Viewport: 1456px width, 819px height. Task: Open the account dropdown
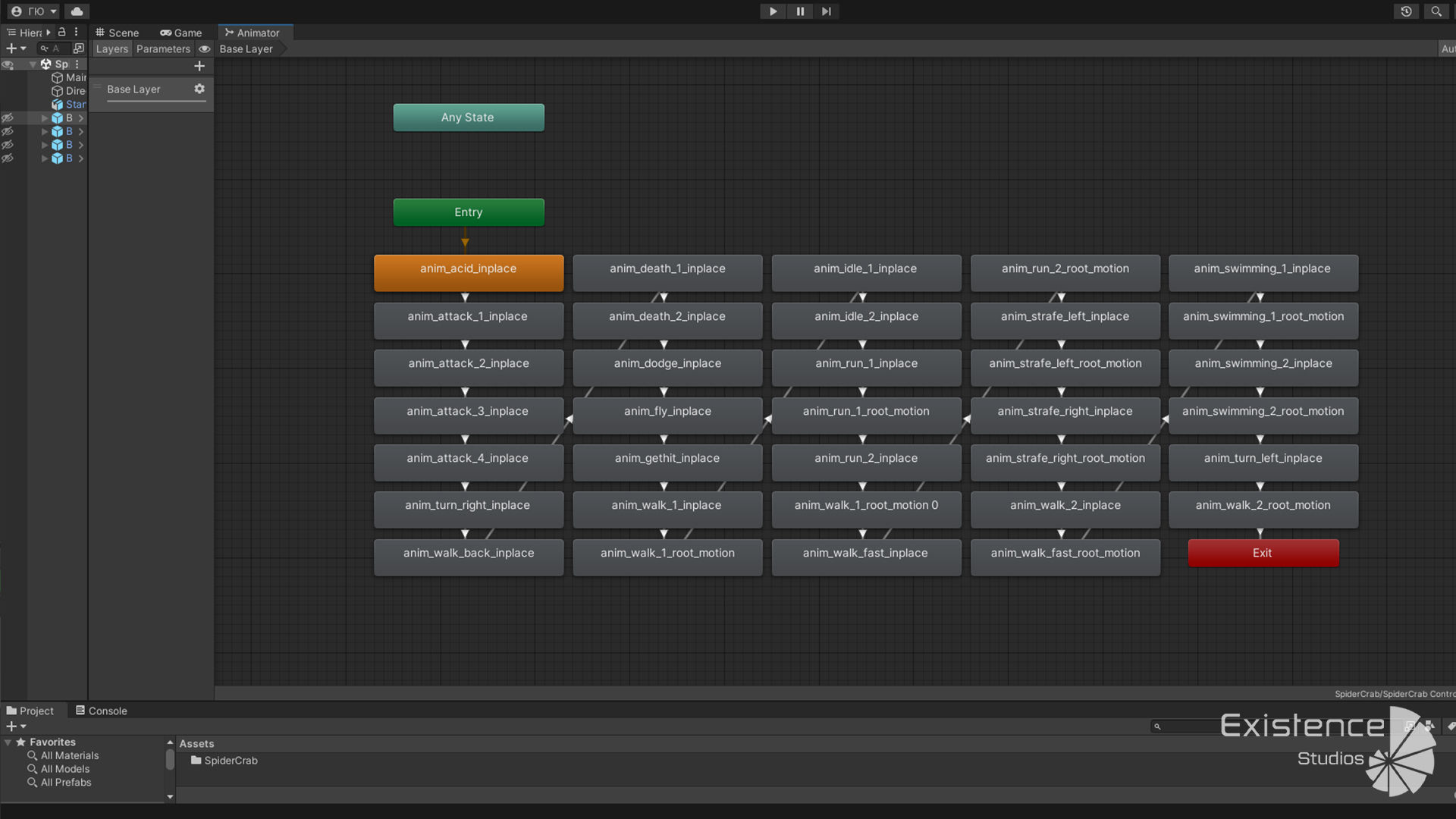(34, 11)
